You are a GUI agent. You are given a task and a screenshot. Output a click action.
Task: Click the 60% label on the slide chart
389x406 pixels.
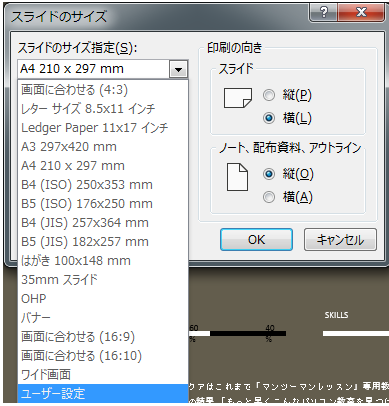193,333
